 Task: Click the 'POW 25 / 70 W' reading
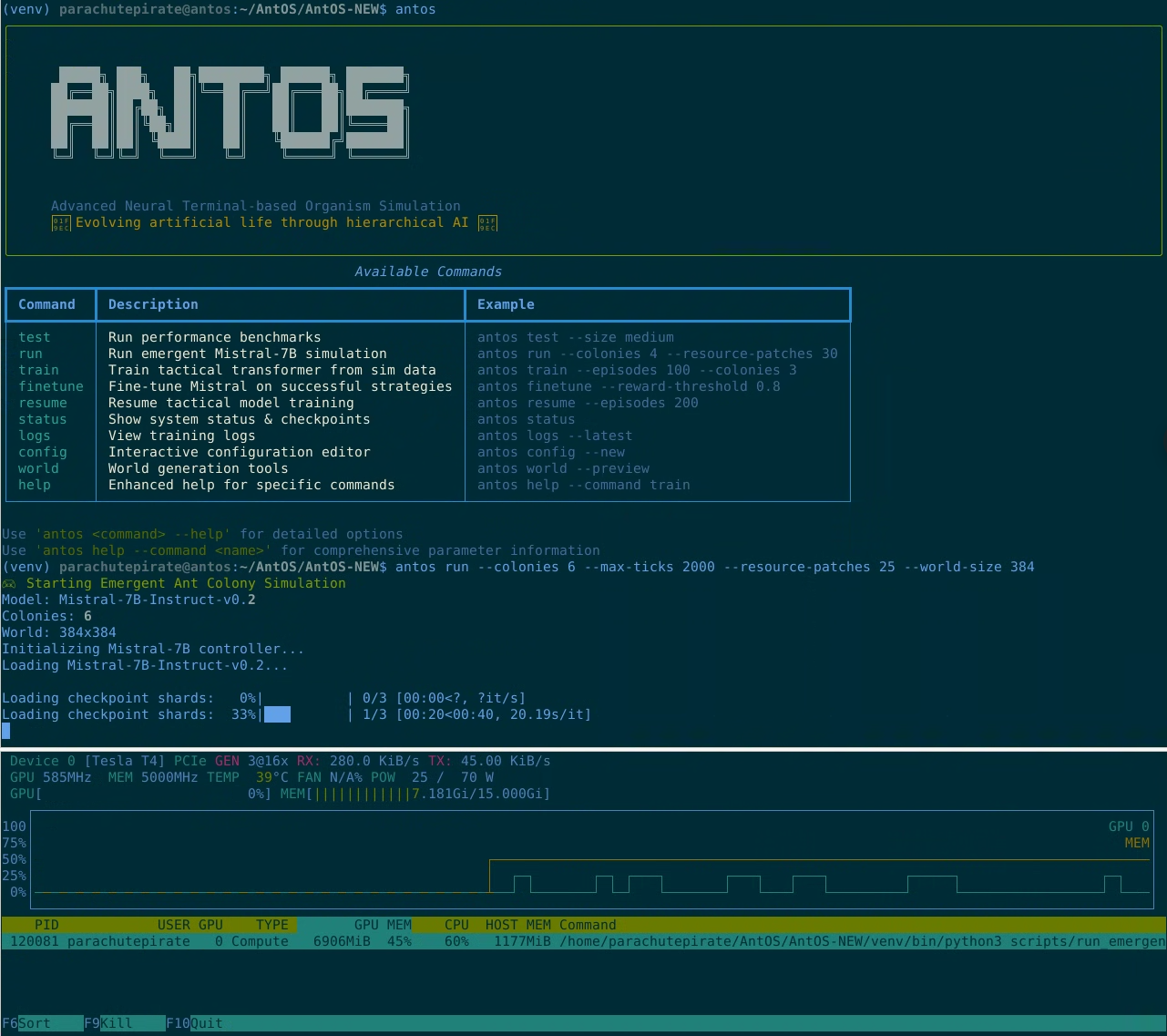432,777
